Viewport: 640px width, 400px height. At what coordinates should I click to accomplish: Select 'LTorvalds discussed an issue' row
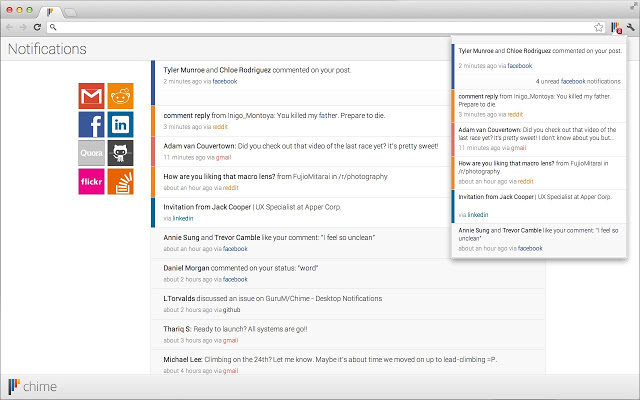click(x=348, y=304)
